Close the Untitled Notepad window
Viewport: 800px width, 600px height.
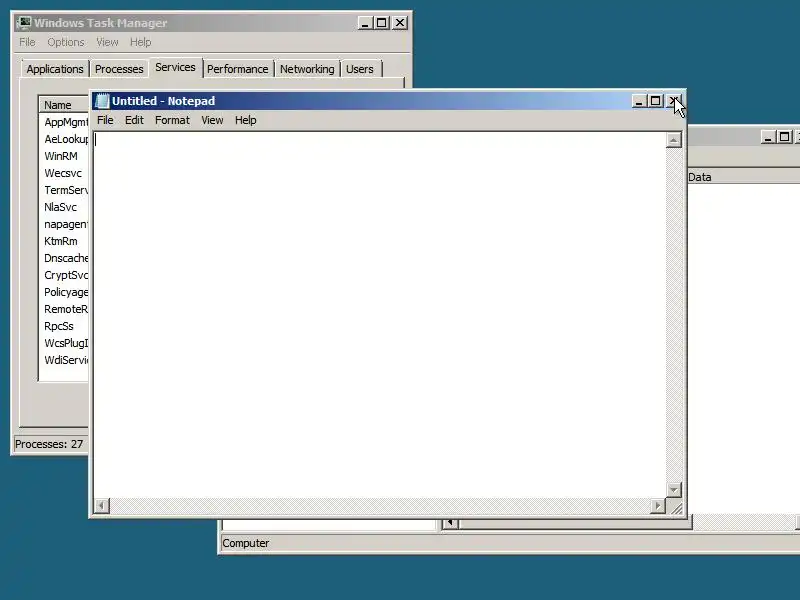673,101
